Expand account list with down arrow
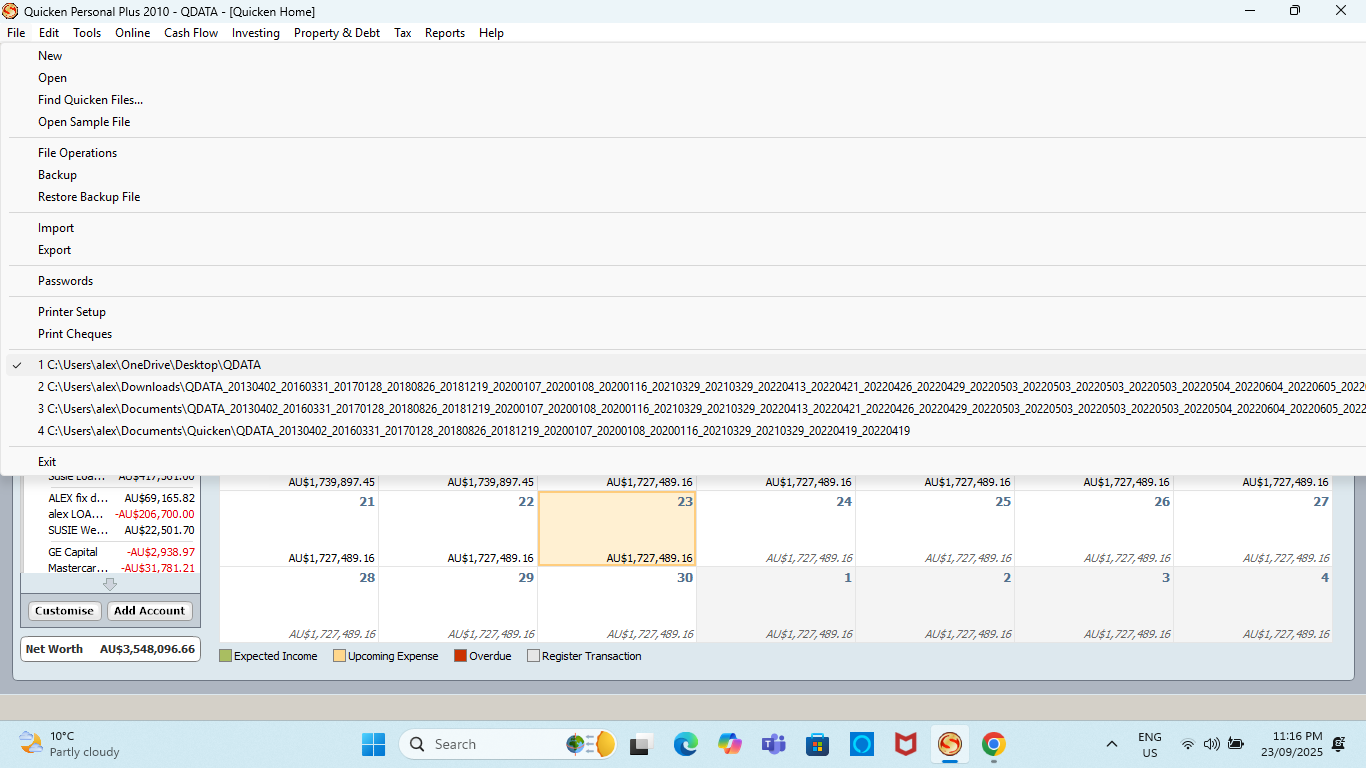 click(x=110, y=584)
